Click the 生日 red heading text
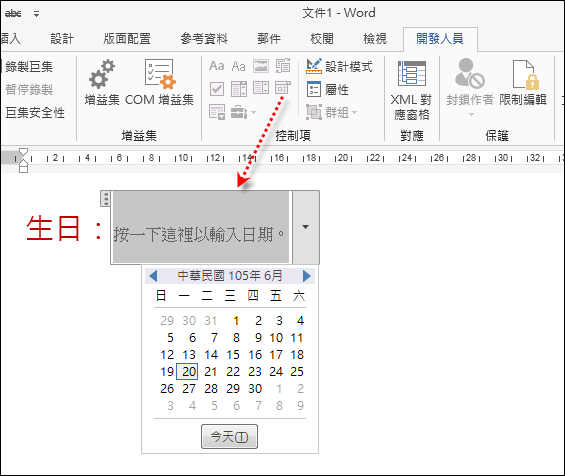 tap(53, 228)
